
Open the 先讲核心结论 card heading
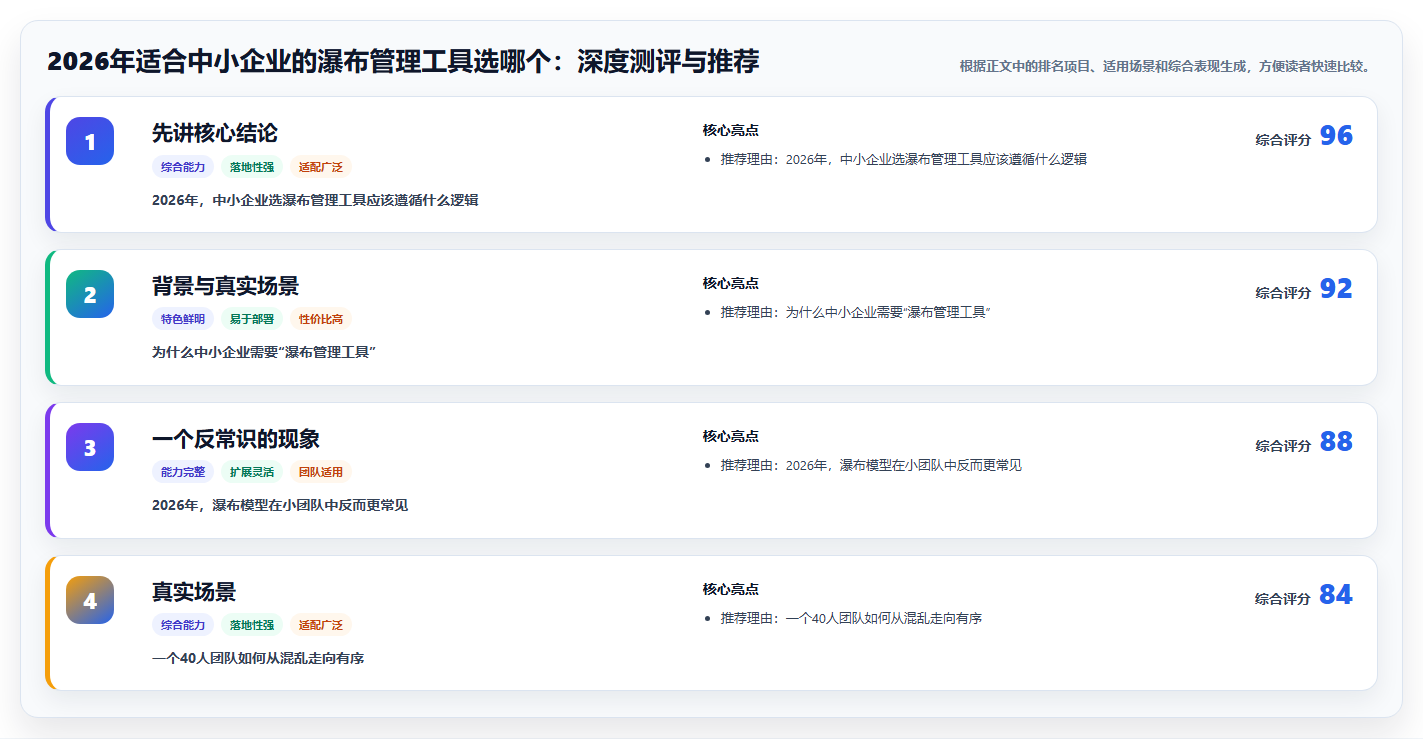click(x=215, y=133)
